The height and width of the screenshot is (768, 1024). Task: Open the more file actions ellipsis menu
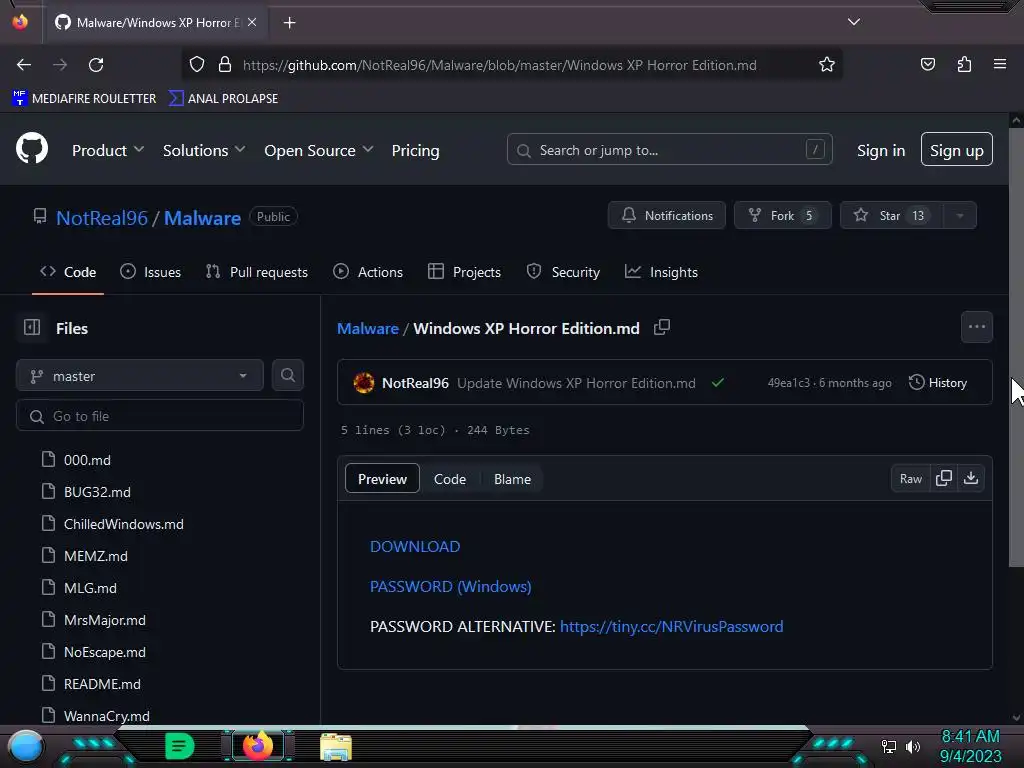[x=976, y=327]
